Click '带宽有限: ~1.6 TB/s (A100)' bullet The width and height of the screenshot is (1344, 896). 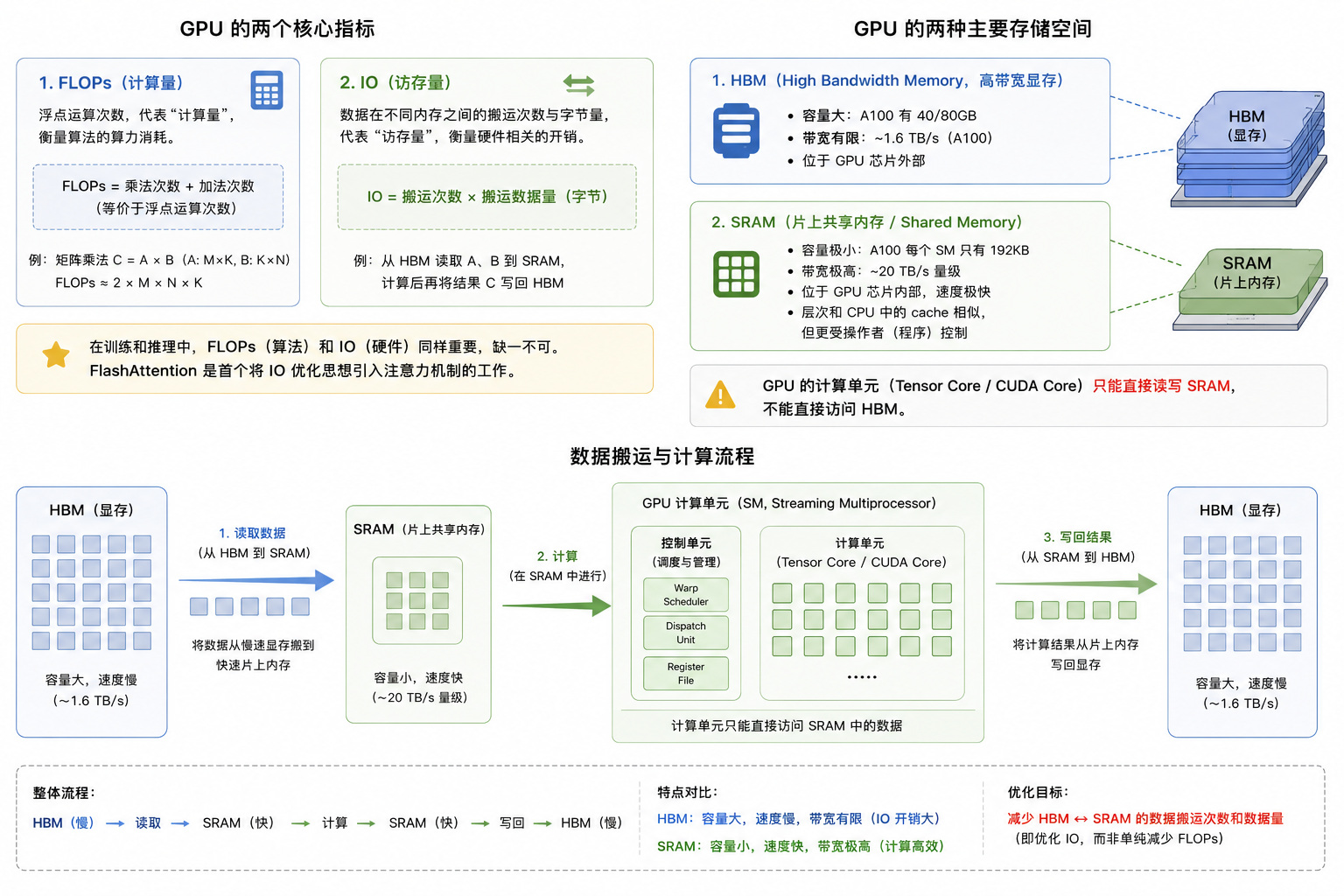[897, 138]
